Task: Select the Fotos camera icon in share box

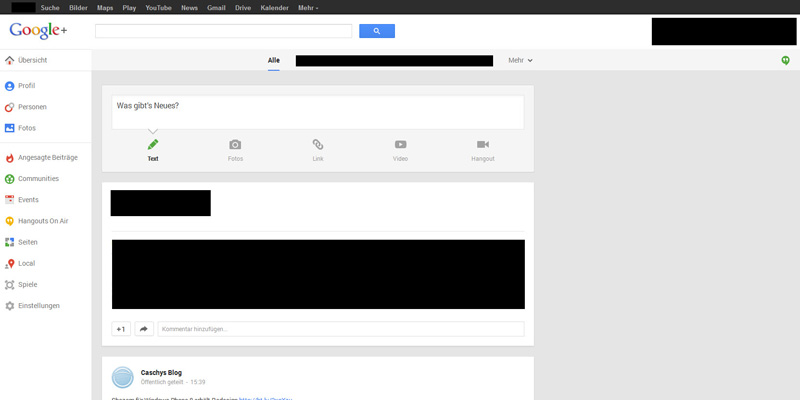Action: (x=235, y=144)
